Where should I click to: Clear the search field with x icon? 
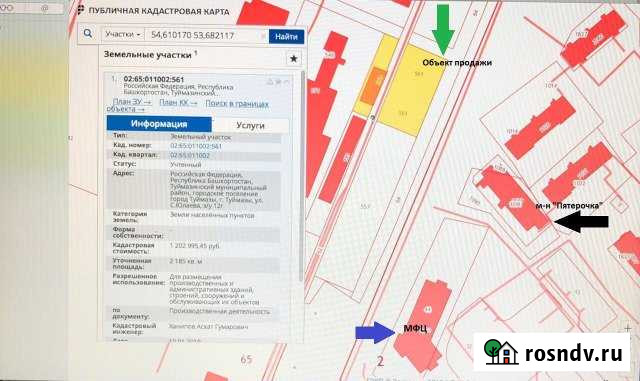click(263, 36)
